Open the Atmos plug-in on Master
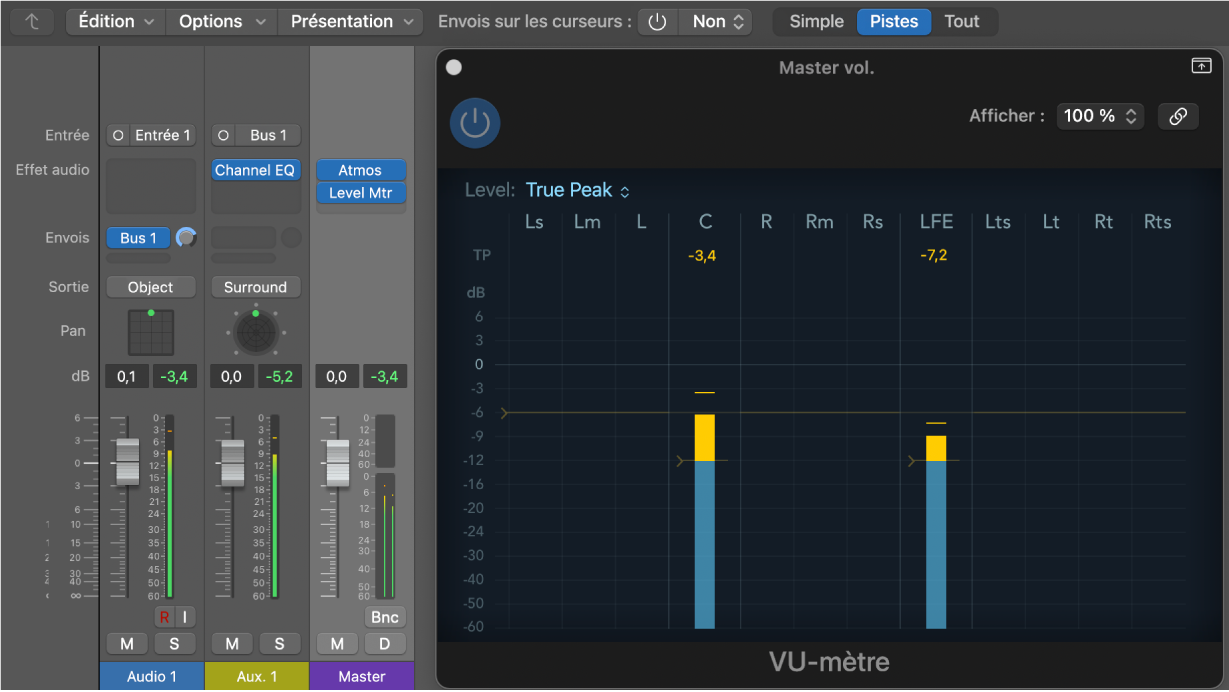The height and width of the screenshot is (692, 1229). 361,170
